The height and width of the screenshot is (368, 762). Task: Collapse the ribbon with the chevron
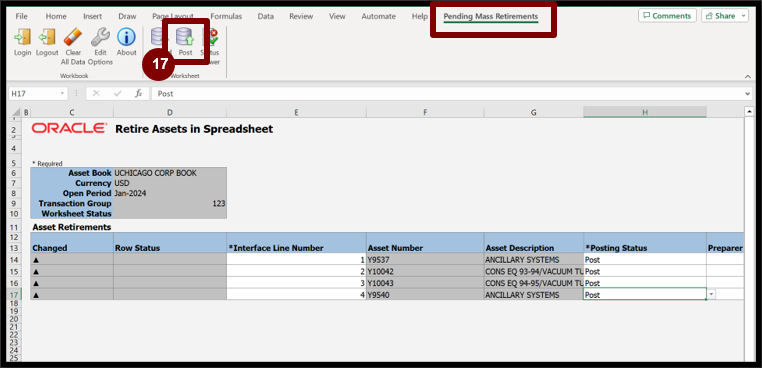pyautogui.click(x=747, y=76)
